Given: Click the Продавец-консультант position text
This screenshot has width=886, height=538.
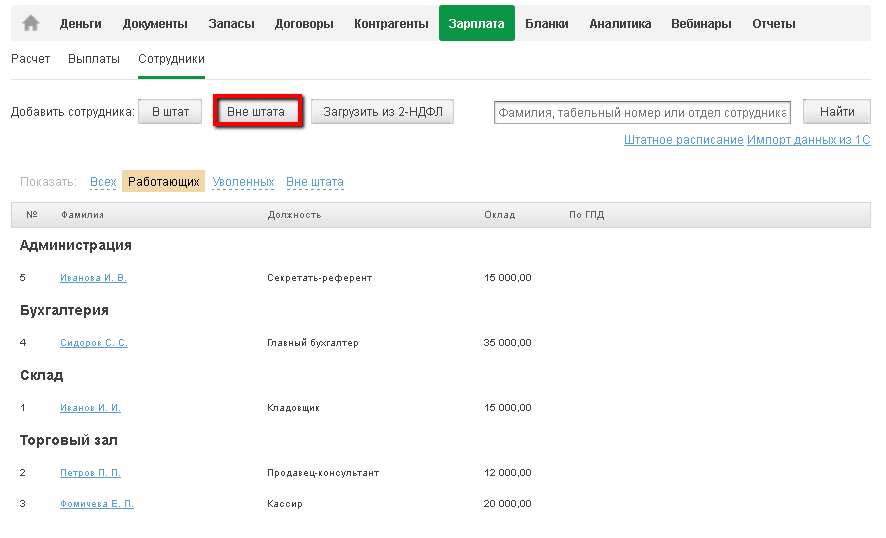Looking at the screenshot, I should tap(323, 472).
